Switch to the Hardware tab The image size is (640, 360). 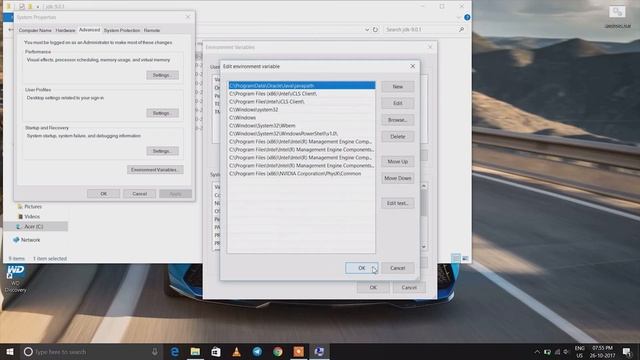(65, 30)
